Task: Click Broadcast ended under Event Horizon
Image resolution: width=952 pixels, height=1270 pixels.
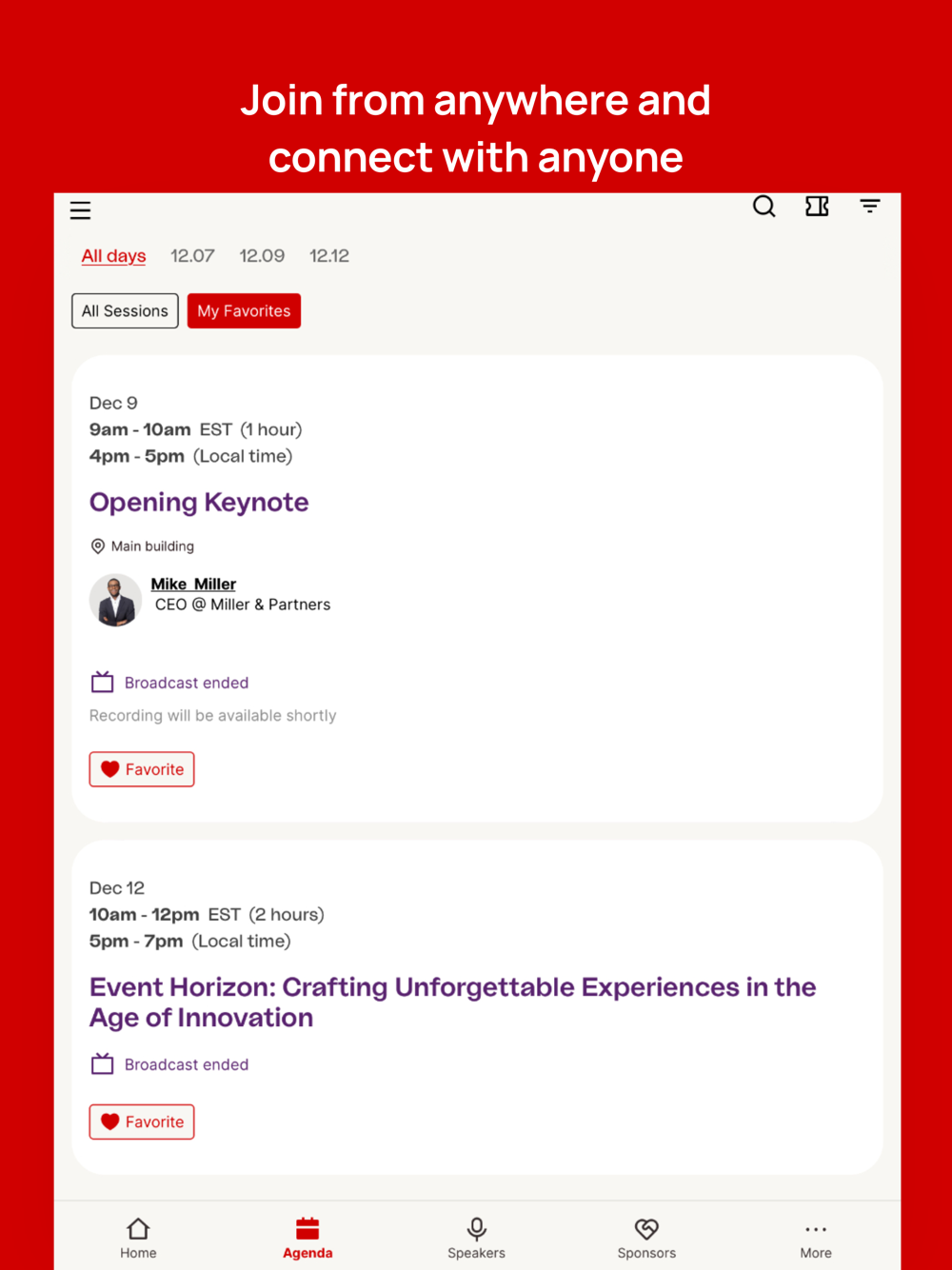Action: pos(187,1065)
